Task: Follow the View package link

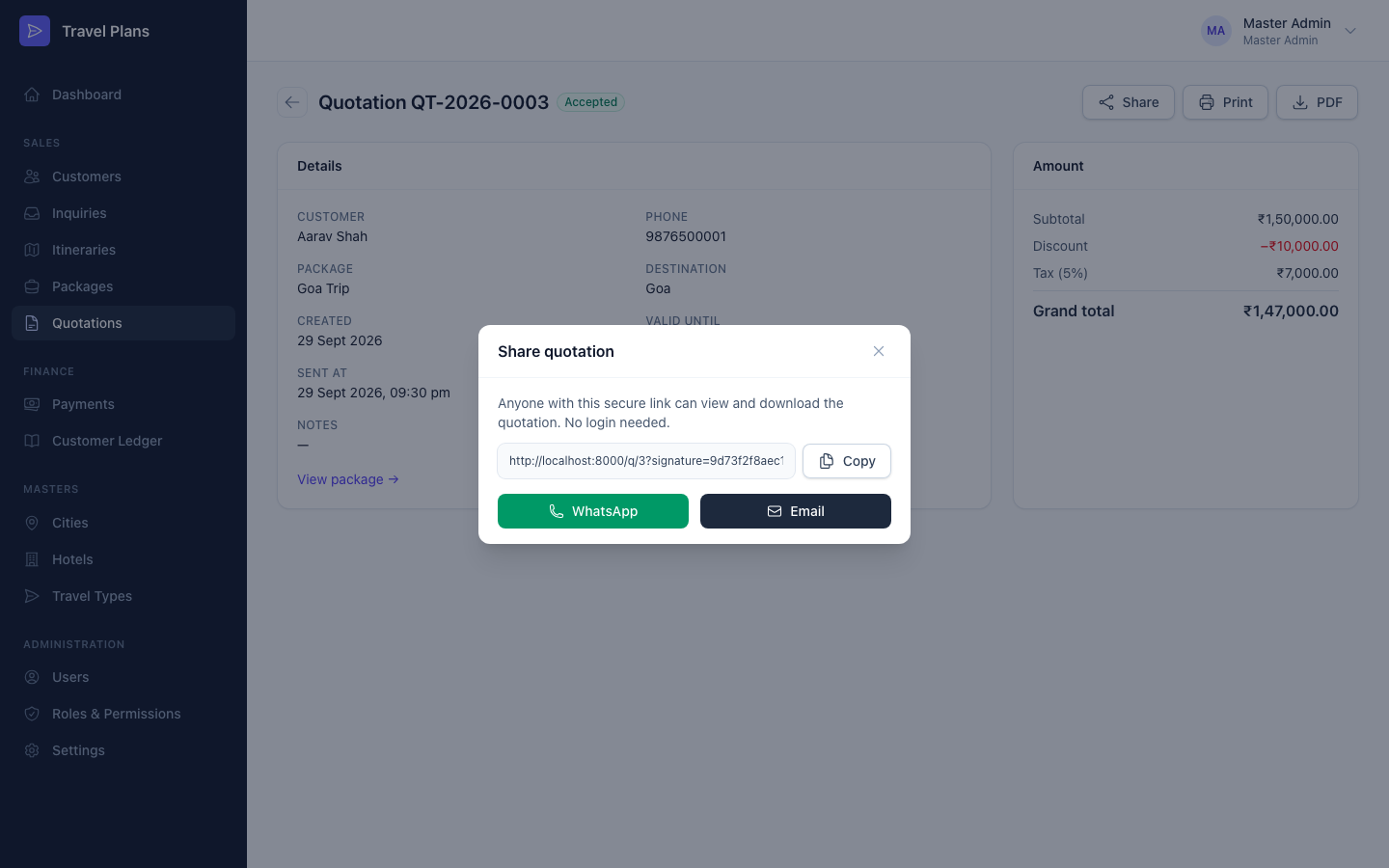Action: click(x=348, y=479)
